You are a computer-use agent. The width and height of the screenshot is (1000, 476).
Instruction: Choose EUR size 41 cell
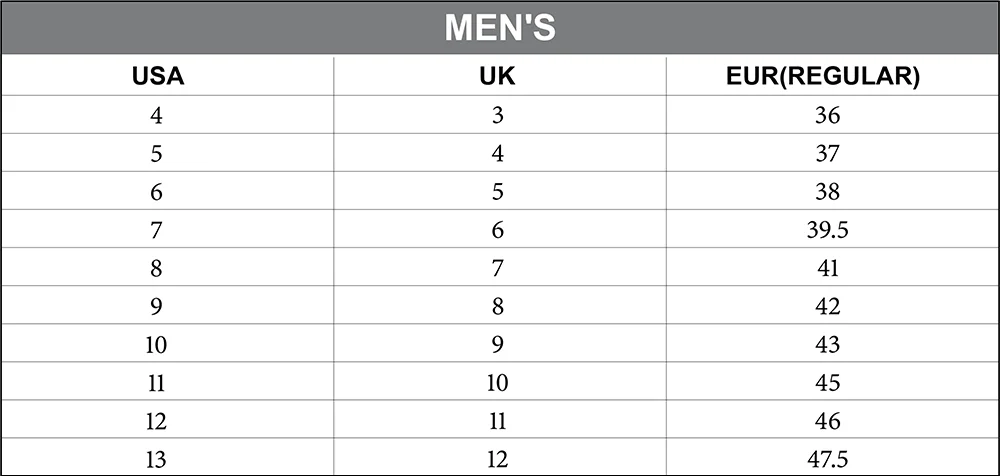(x=827, y=269)
